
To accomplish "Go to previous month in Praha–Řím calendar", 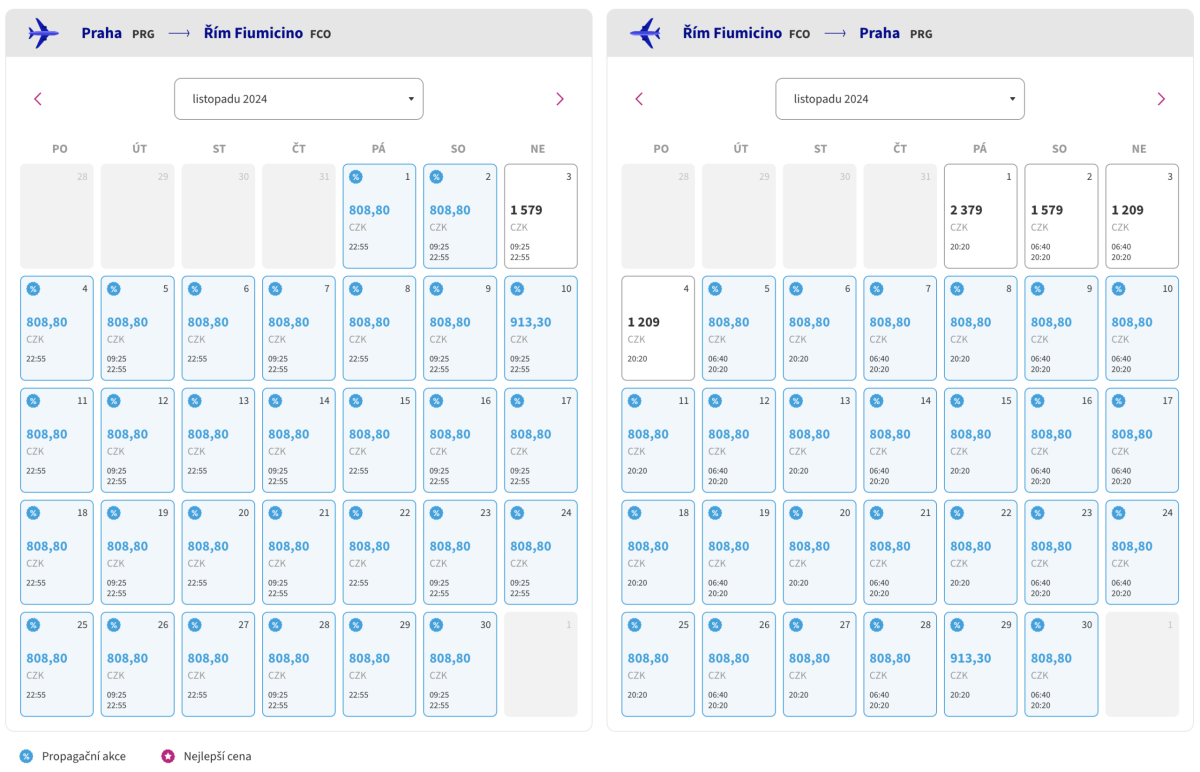I will pyautogui.click(x=38, y=99).
